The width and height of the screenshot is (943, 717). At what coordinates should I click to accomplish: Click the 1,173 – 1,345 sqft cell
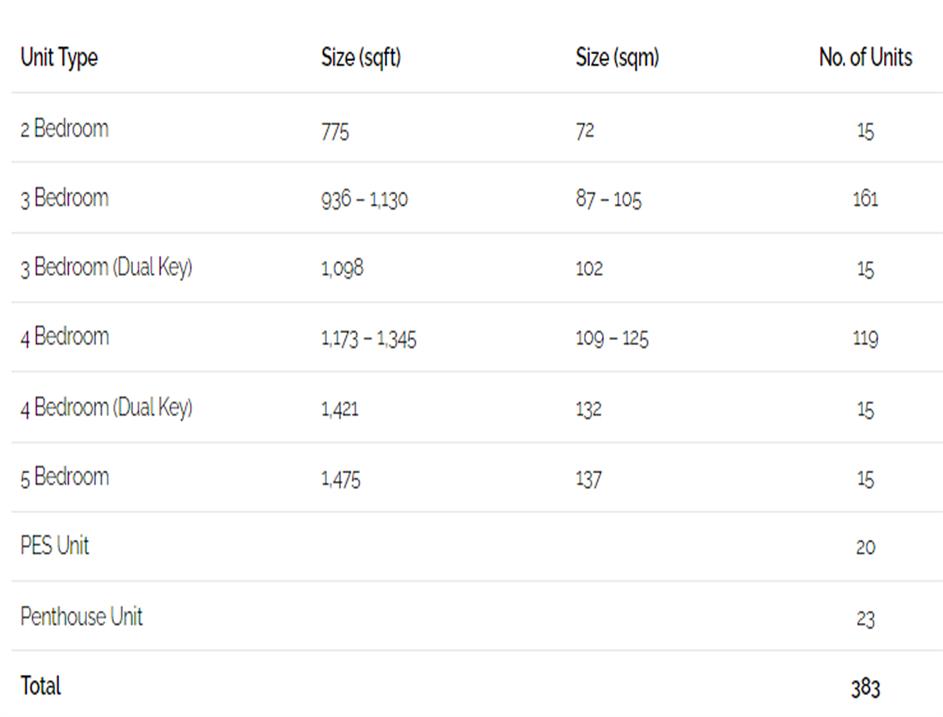(x=368, y=339)
